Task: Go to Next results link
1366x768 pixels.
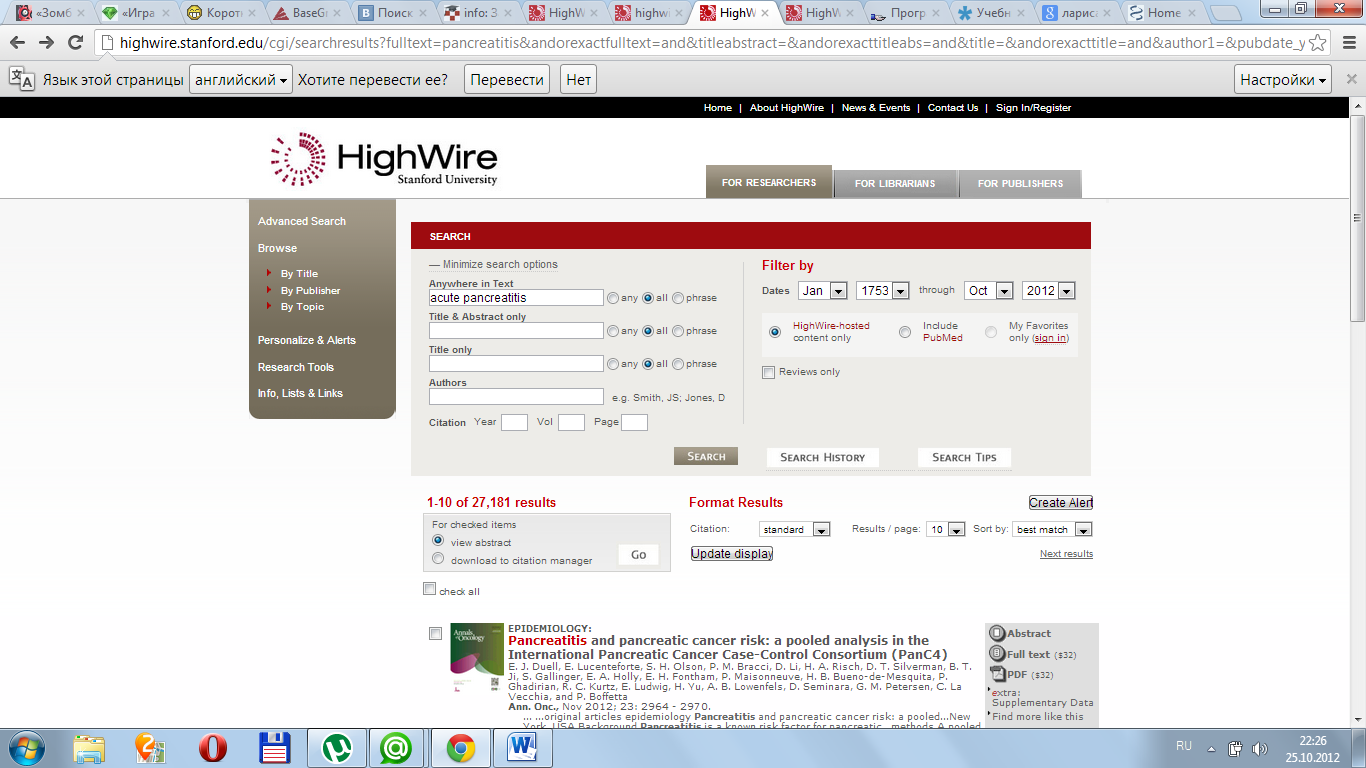Action: pyautogui.click(x=1066, y=554)
